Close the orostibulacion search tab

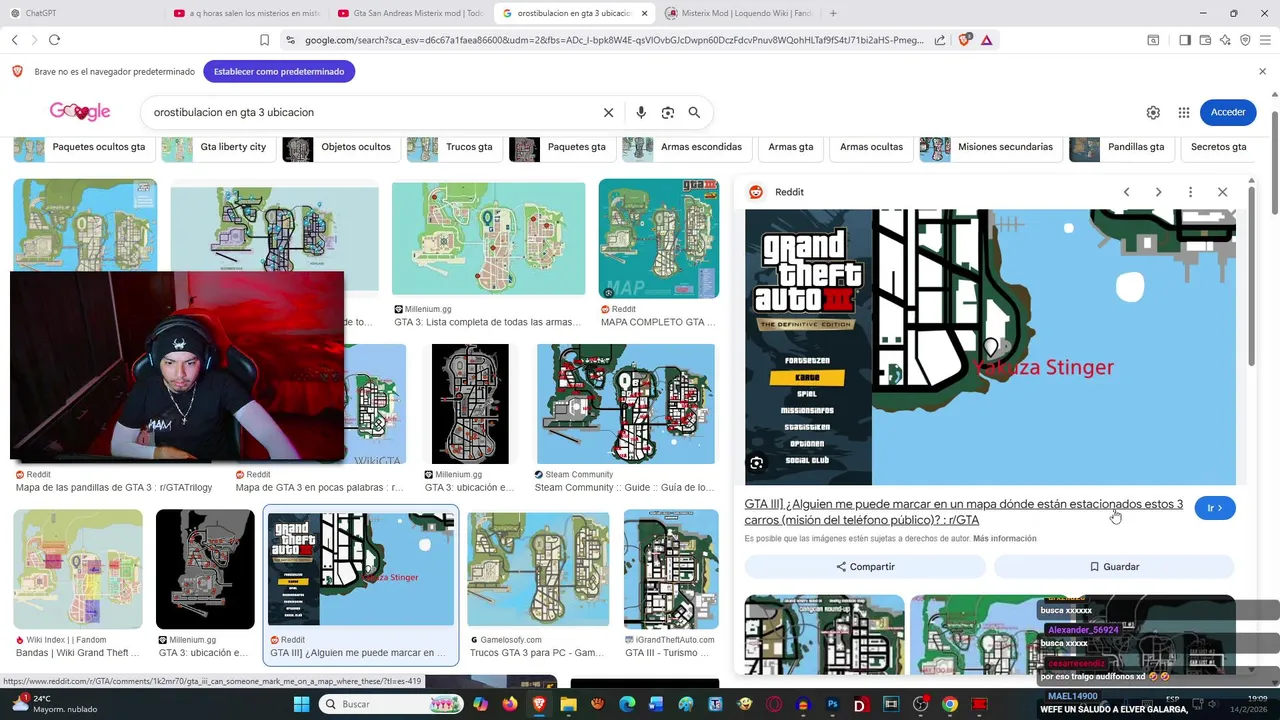pos(644,13)
